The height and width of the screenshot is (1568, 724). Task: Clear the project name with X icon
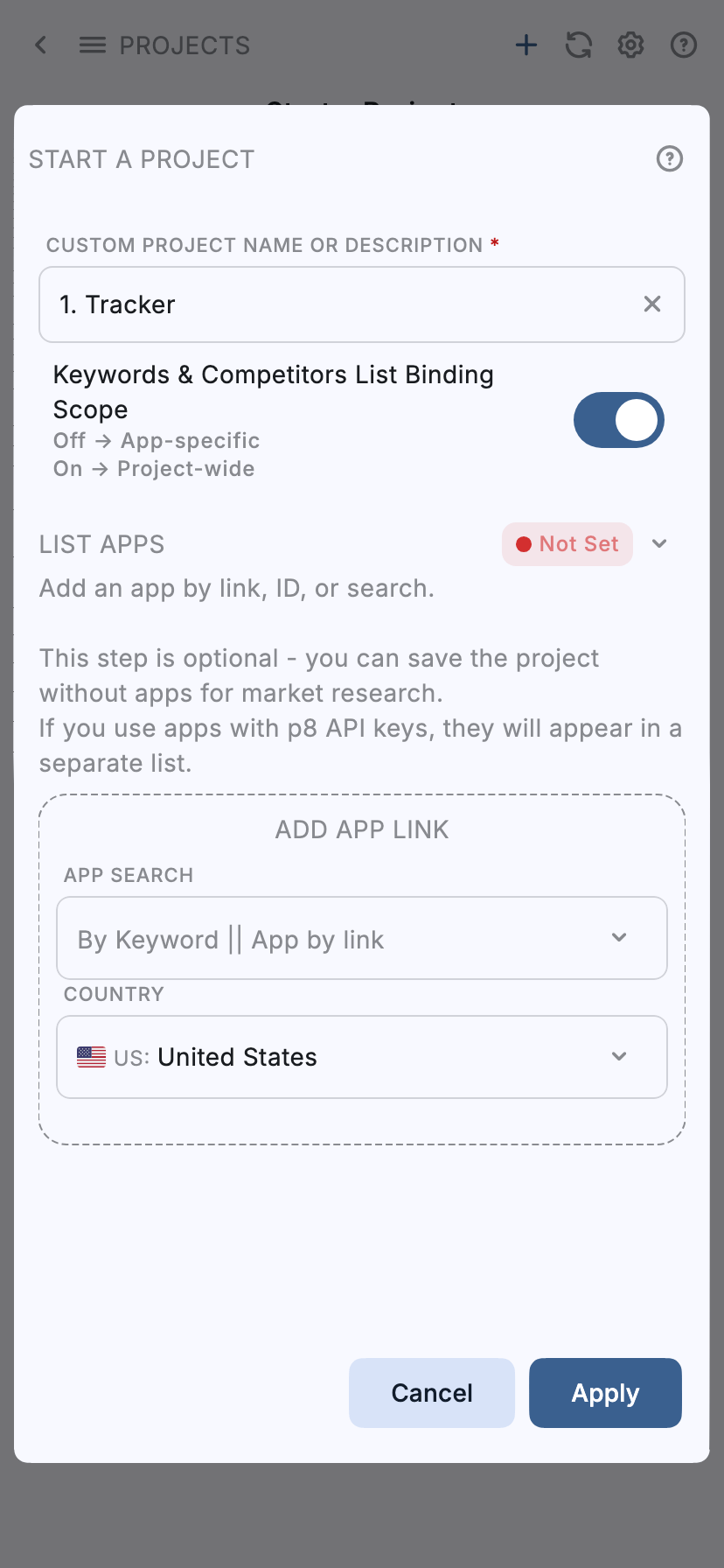point(652,304)
